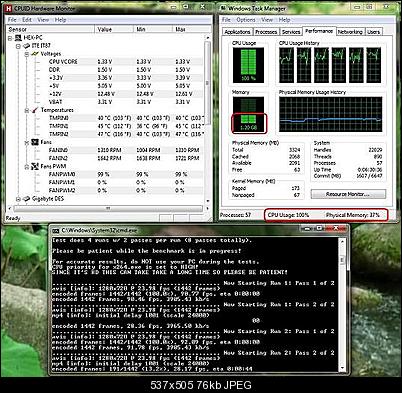
Task: Select the CPU VCORE row
Action: tap(125, 62)
